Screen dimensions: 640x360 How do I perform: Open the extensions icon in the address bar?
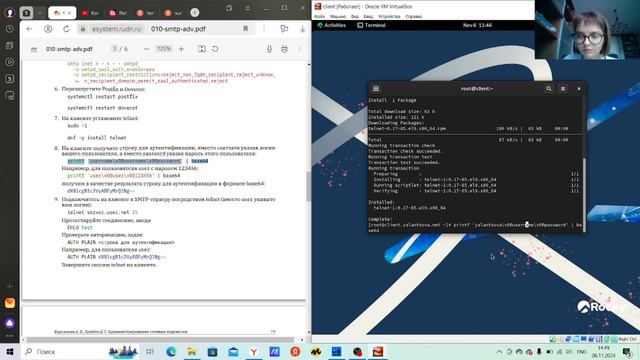click(284, 29)
